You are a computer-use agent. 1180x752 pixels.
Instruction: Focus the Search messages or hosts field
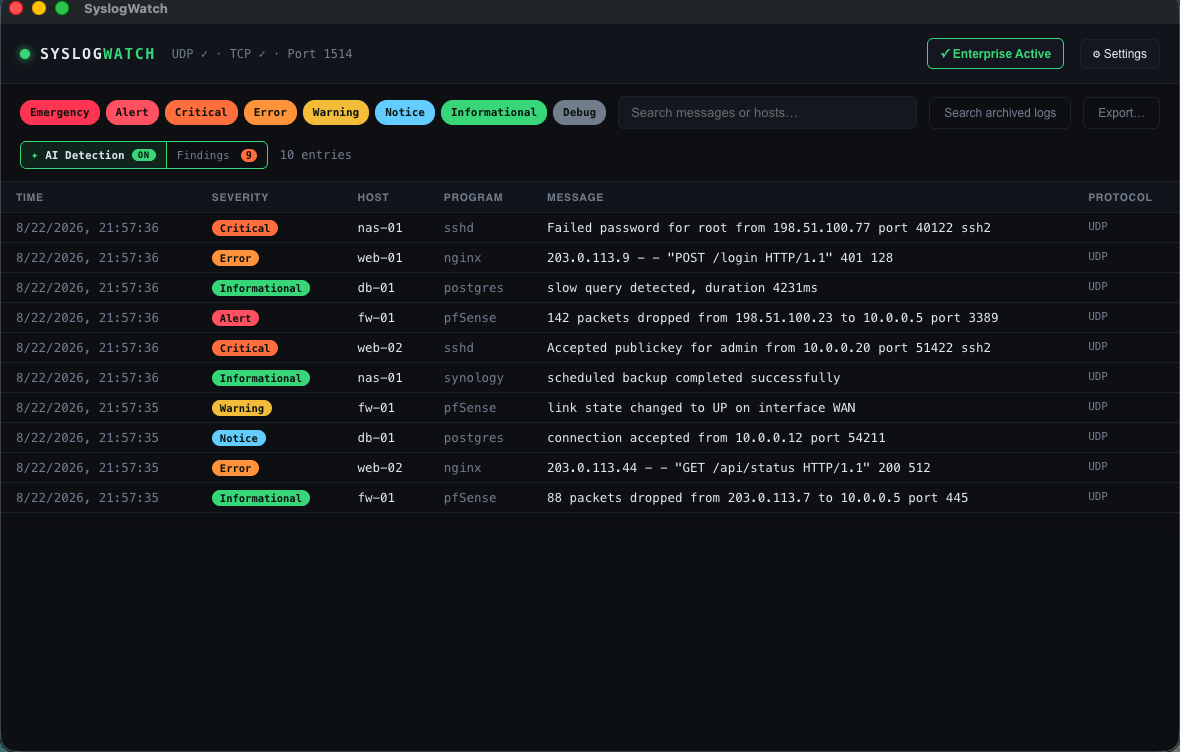tap(767, 113)
